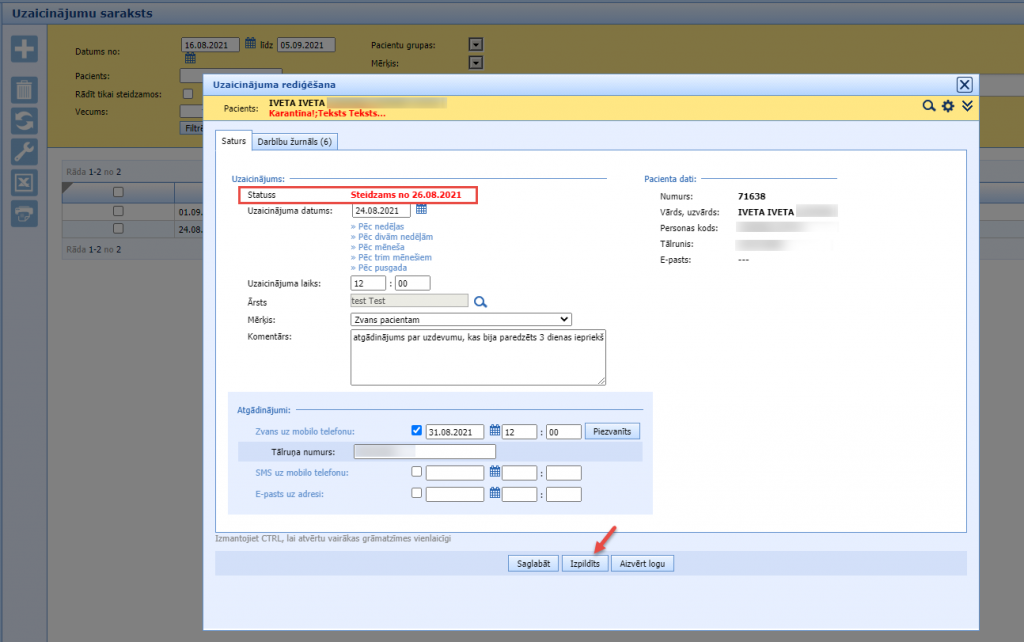Viewport: 1024px width, 642px height.
Task: Switch to Darbību žurnāls (6) tab
Action: tap(295, 142)
